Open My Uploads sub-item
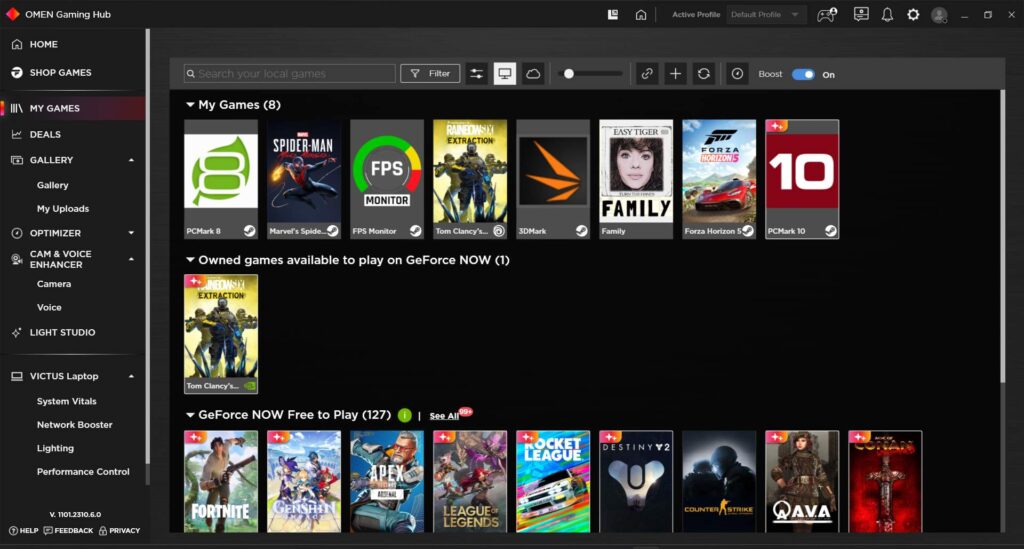1024x549 pixels. (63, 209)
